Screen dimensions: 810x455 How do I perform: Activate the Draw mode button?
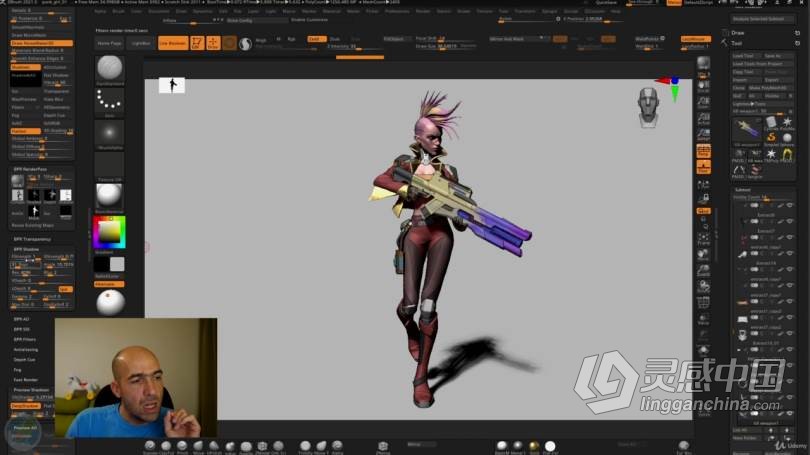click(213, 43)
